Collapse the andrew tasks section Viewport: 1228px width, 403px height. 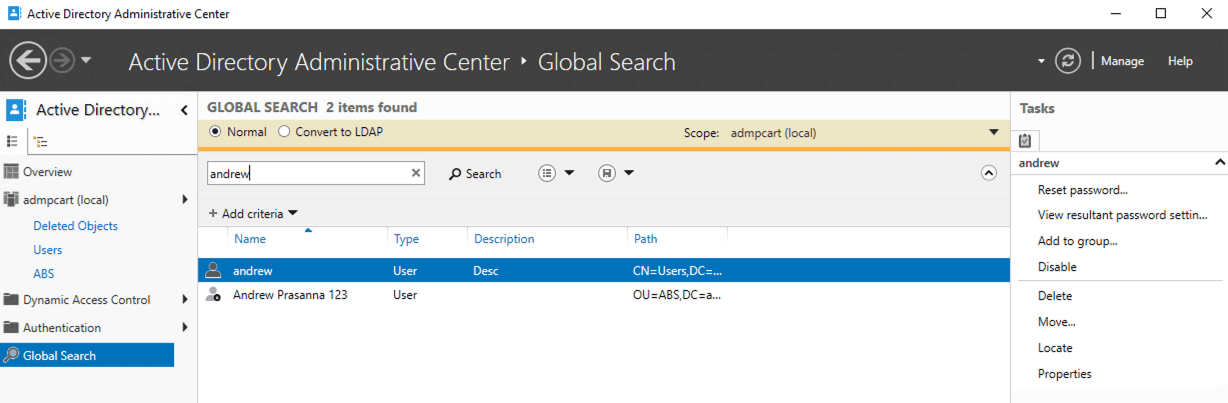coord(1219,162)
